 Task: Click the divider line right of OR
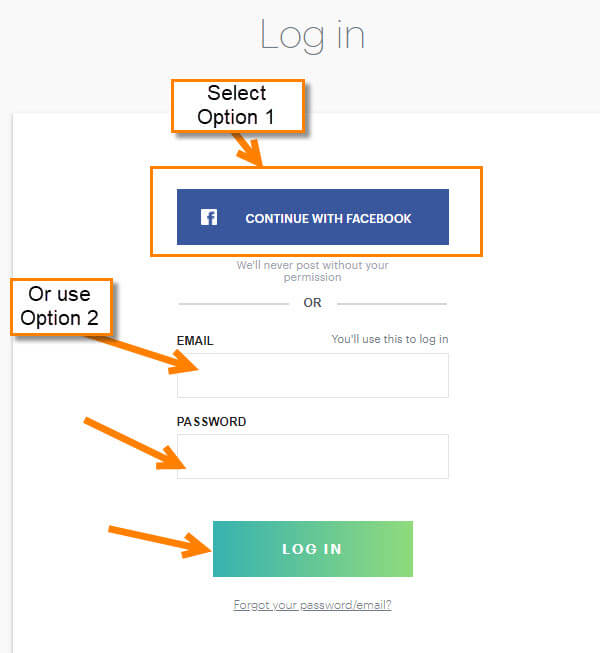click(392, 304)
